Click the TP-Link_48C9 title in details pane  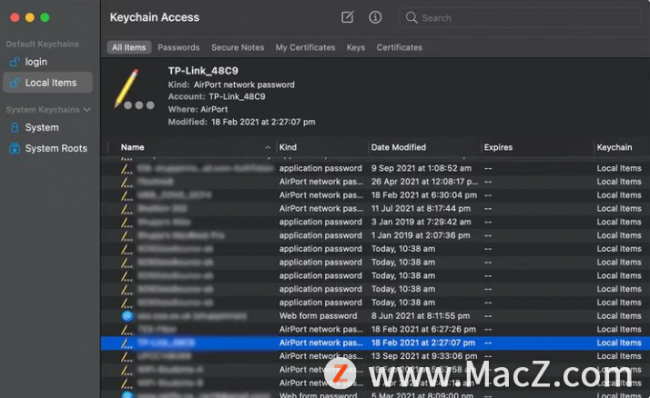pos(203,71)
